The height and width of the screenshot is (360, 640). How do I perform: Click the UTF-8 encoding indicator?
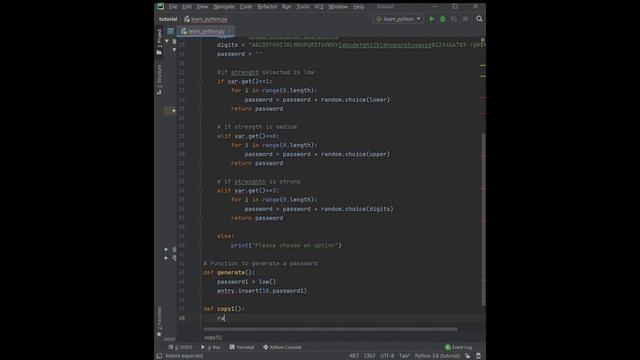point(387,356)
